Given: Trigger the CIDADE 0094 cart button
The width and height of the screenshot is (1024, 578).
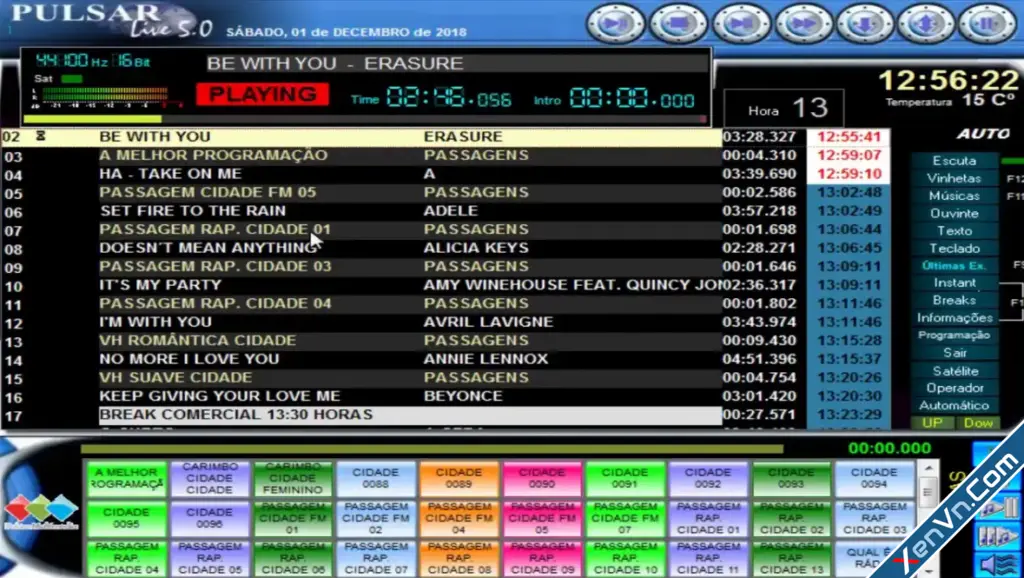Looking at the screenshot, I should tap(874, 479).
